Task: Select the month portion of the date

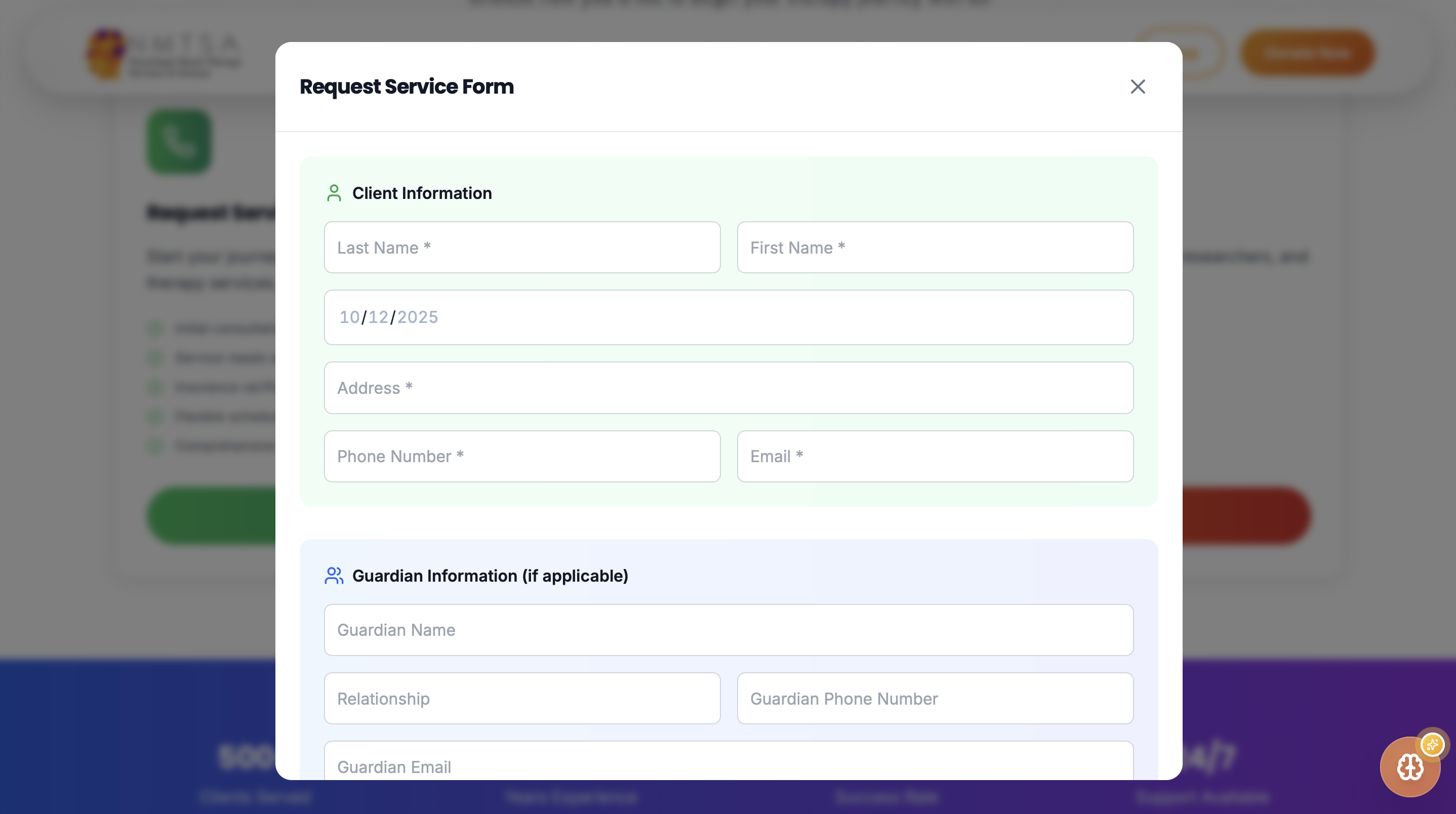Action: [349, 317]
